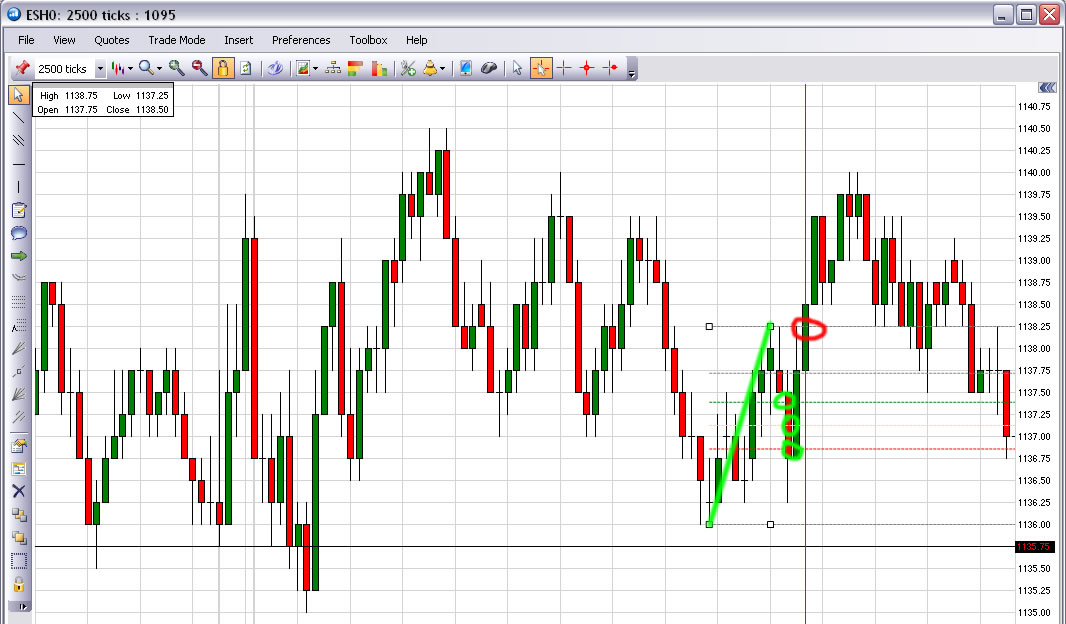The width and height of the screenshot is (1066, 624).
Task: Click the hierarchy tree icon in toolbar
Action: click(333, 68)
